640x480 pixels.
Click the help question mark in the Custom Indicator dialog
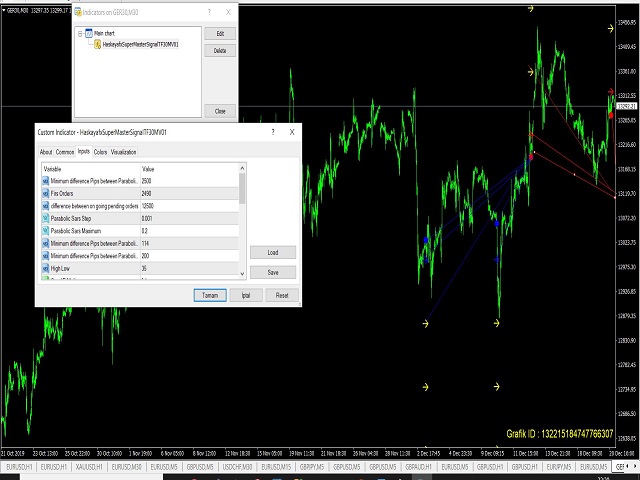pyautogui.click(x=273, y=132)
